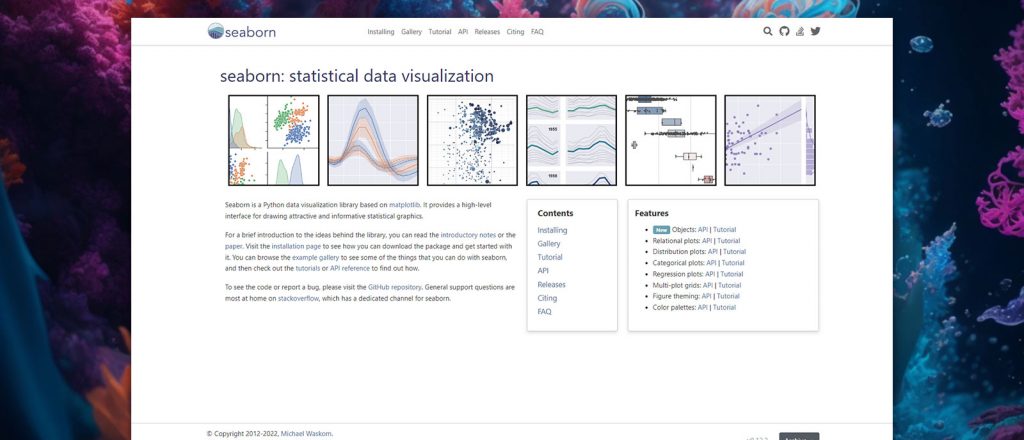1024x440 pixels.
Task: Open the Gallery item in top navbar
Action: point(411,32)
